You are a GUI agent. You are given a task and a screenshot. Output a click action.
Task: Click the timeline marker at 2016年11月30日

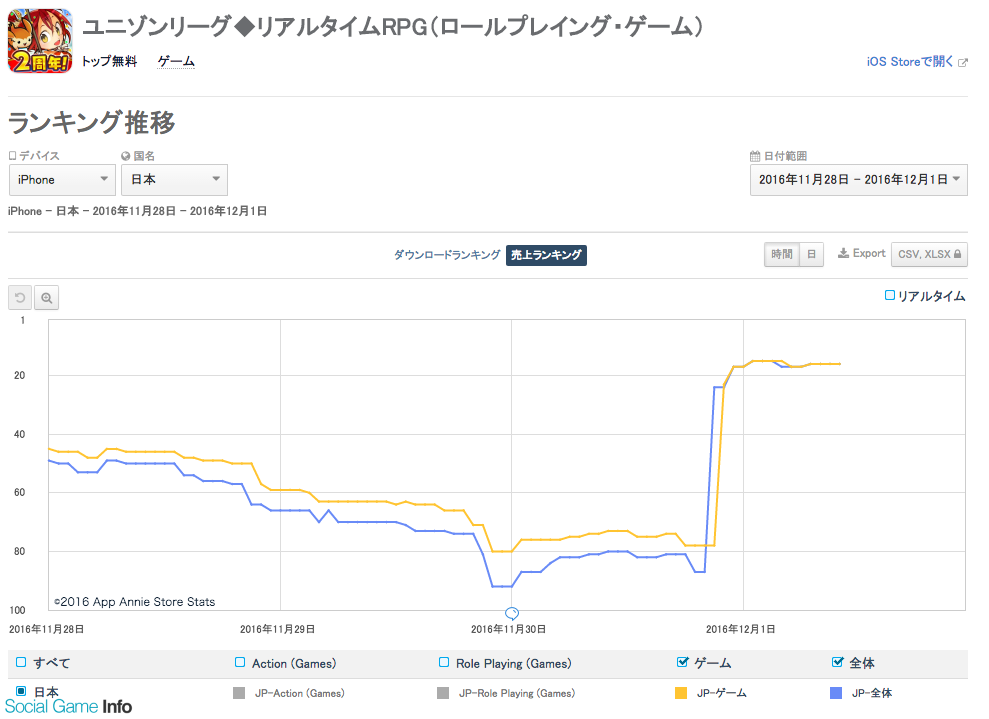[x=512, y=613]
